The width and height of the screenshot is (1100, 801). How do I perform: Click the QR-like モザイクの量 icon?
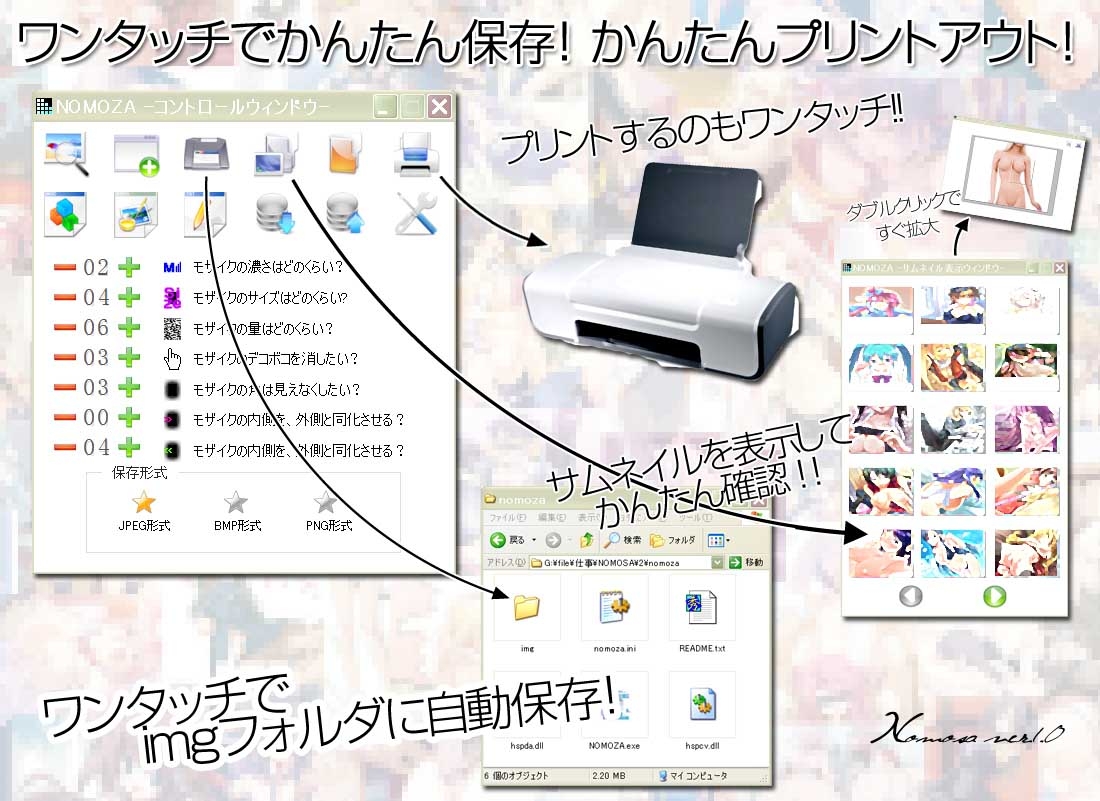click(x=172, y=328)
